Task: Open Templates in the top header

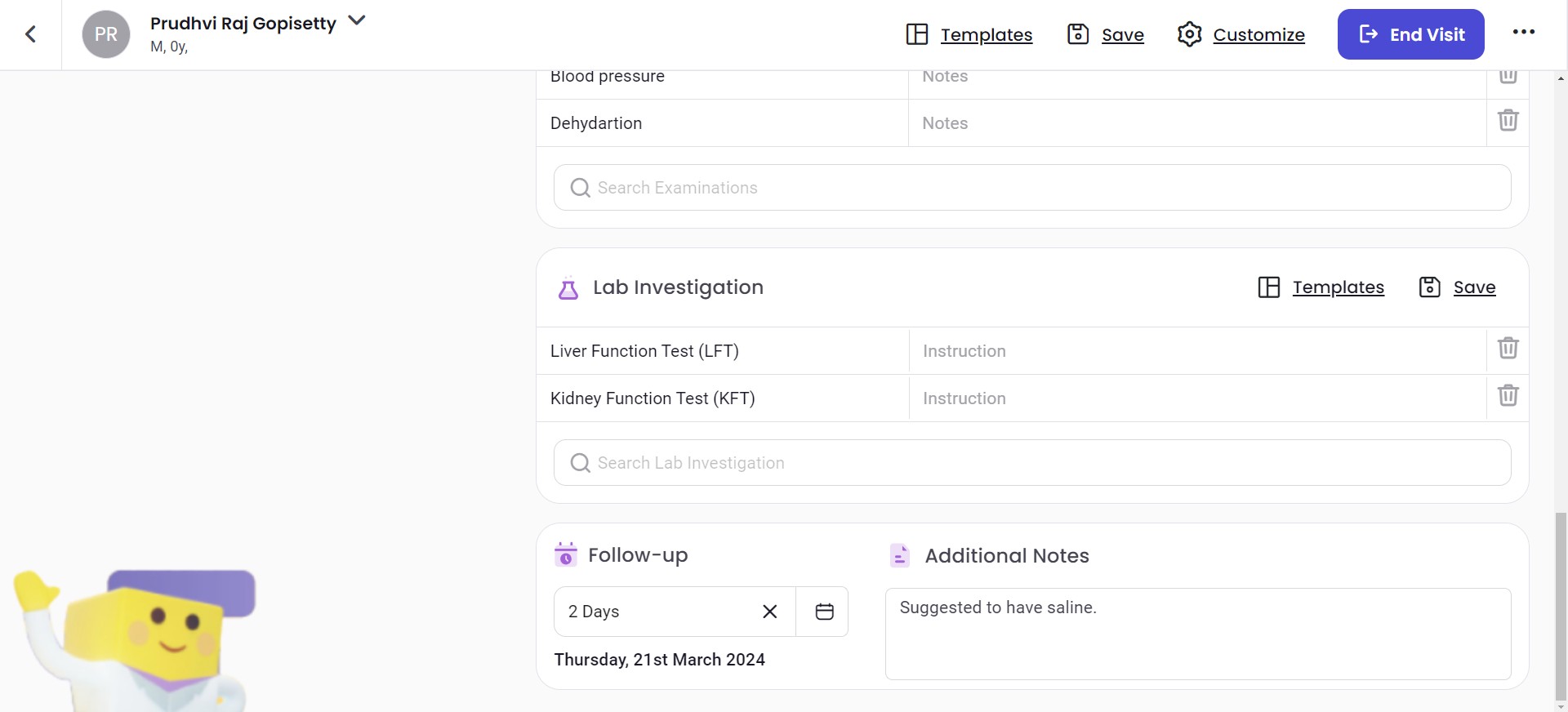Action: coord(969,34)
